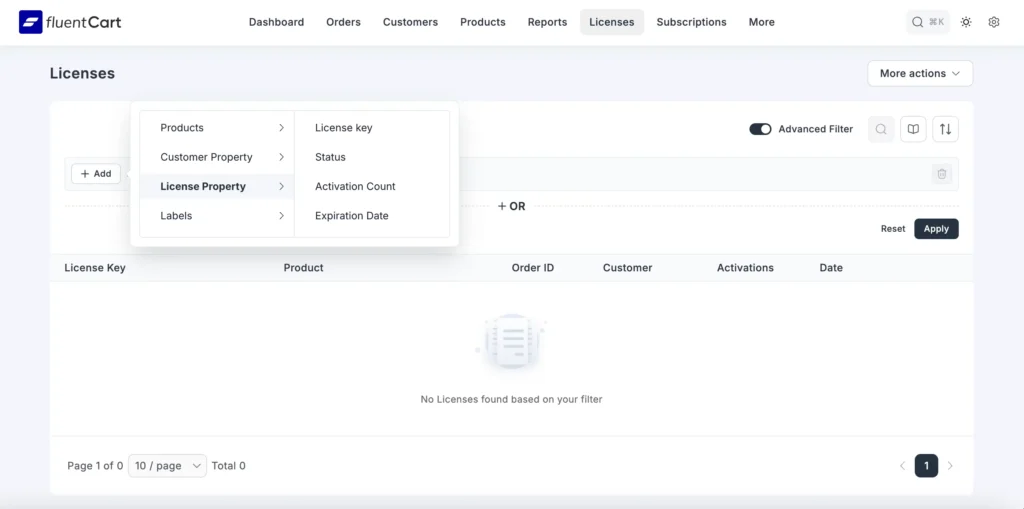Open the 10 / page size dropdown
Screen dimensions: 1024x509
click(x=167, y=466)
